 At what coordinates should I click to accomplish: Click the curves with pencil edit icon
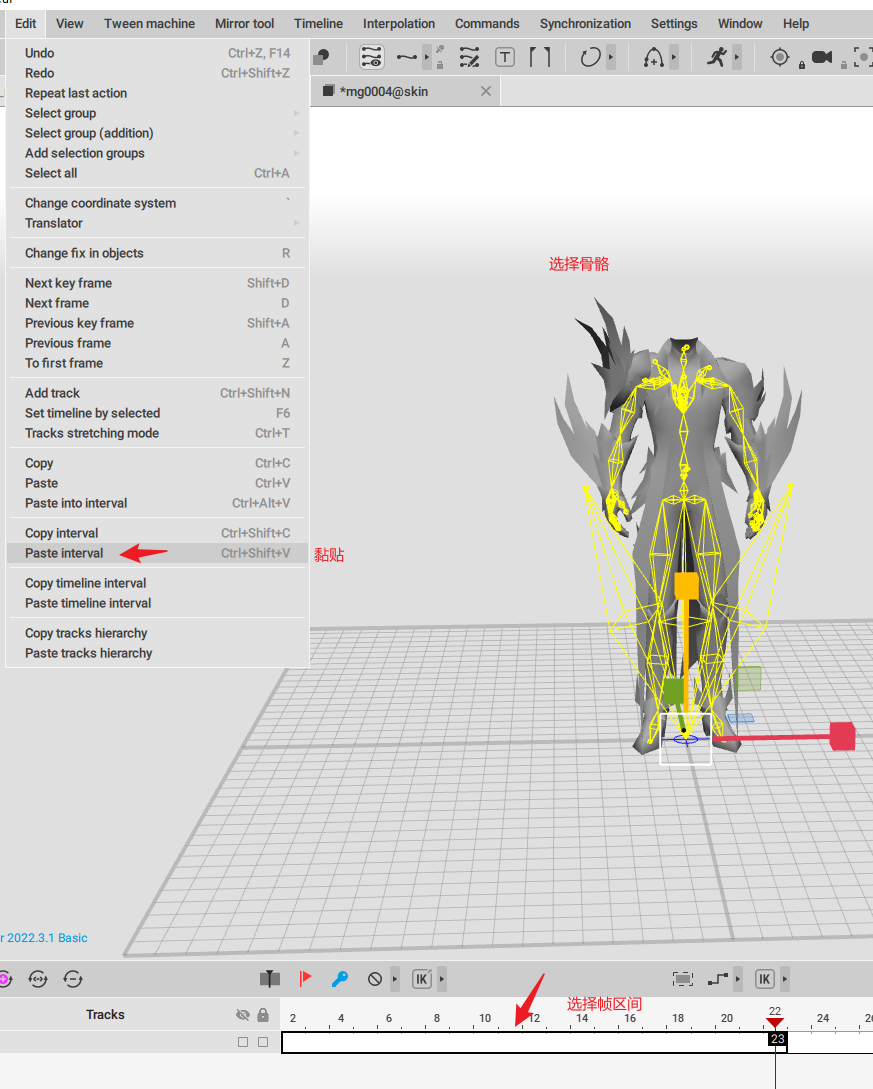tap(469, 57)
